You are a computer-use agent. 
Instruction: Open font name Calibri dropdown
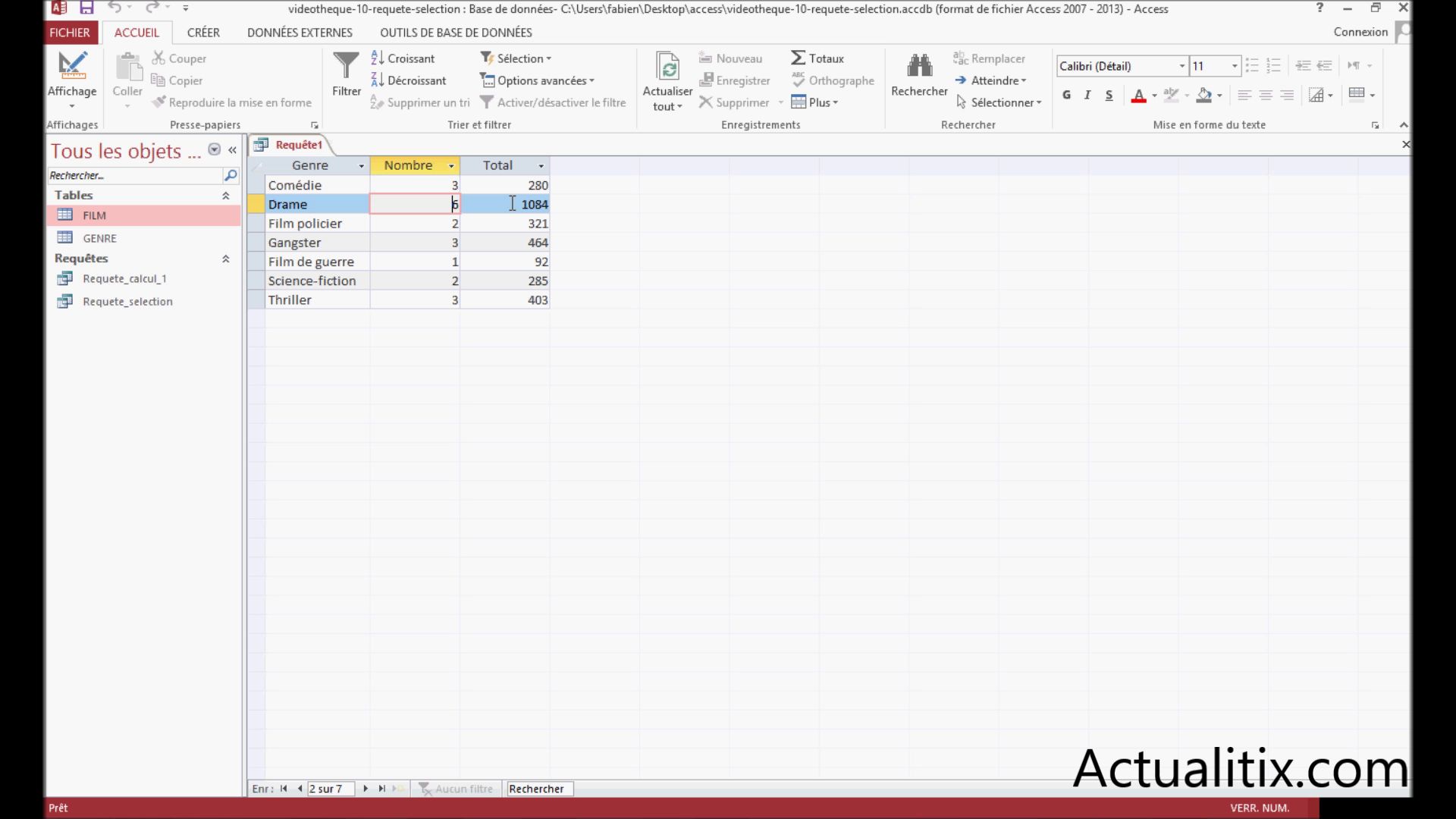point(1181,66)
